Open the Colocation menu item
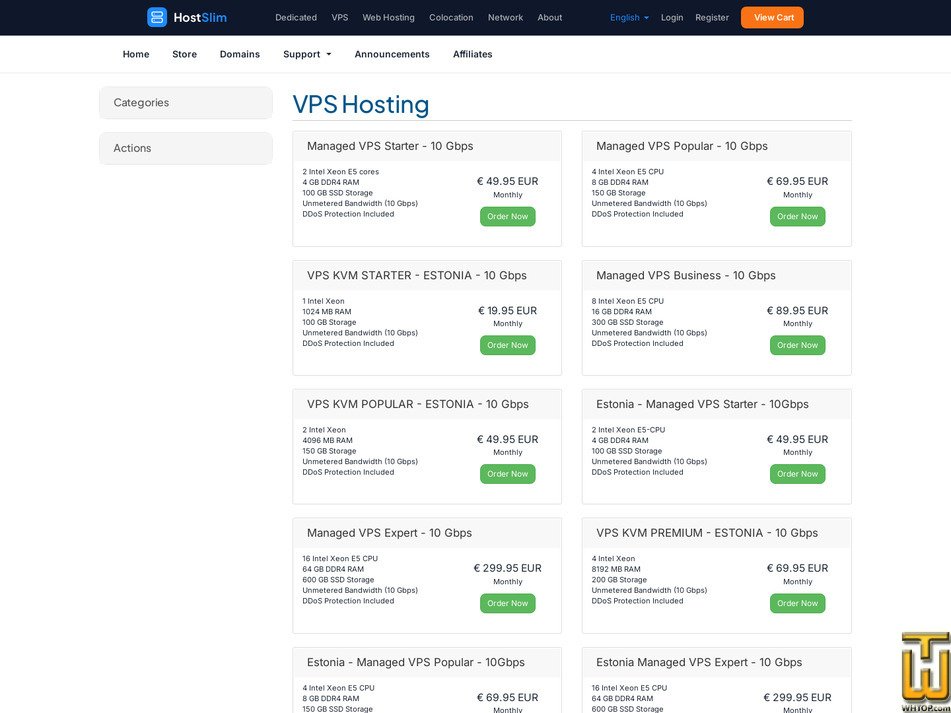951x713 pixels. [x=451, y=18]
